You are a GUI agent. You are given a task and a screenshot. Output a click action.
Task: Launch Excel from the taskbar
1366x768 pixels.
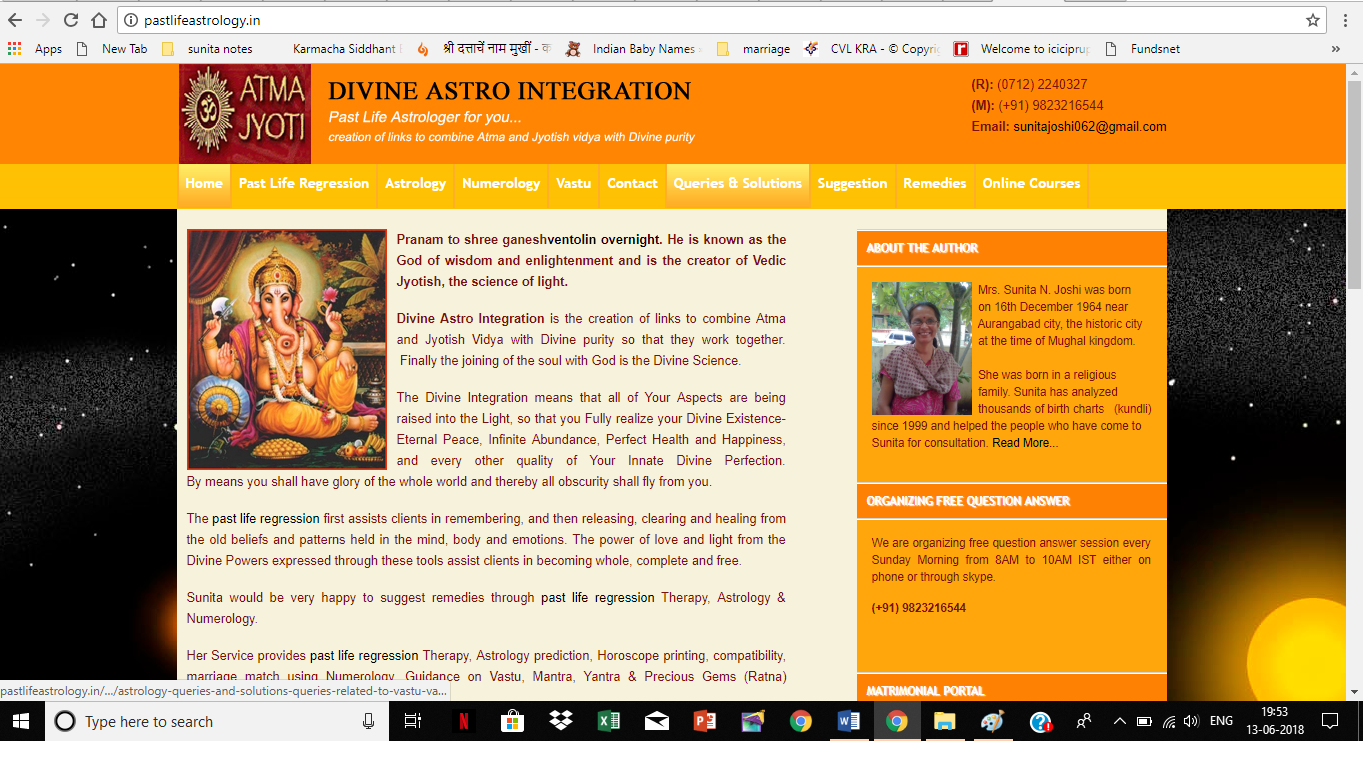coord(608,721)
